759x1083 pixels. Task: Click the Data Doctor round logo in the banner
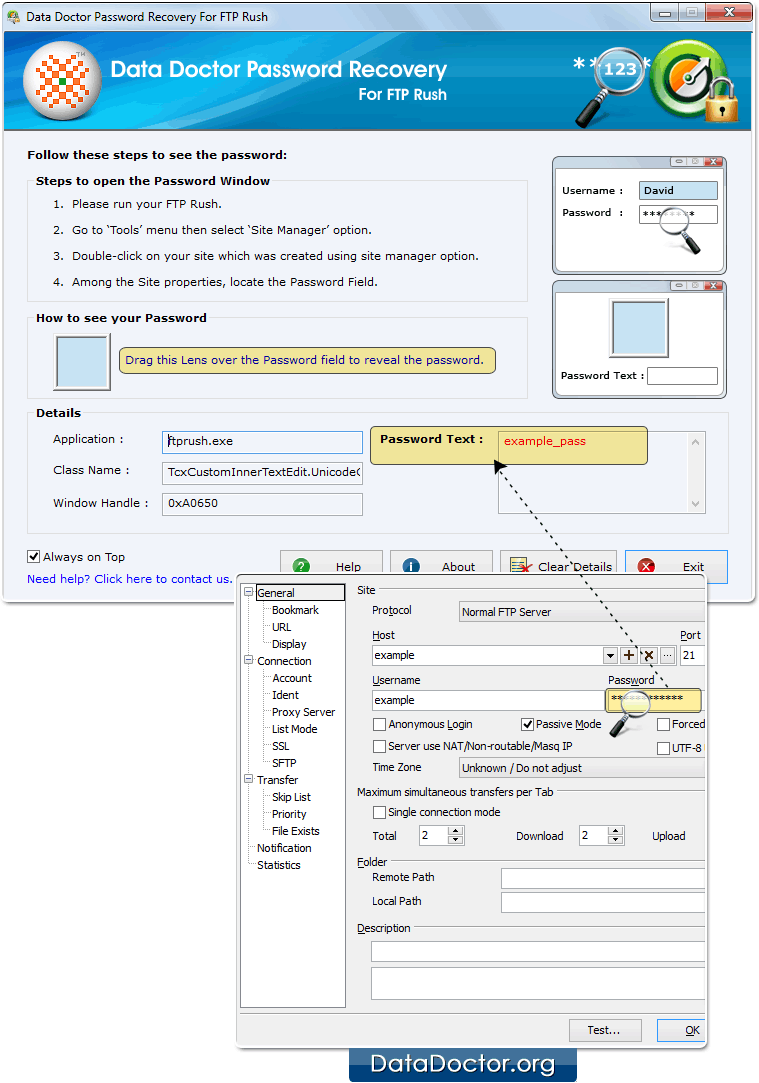coord(62,81)
